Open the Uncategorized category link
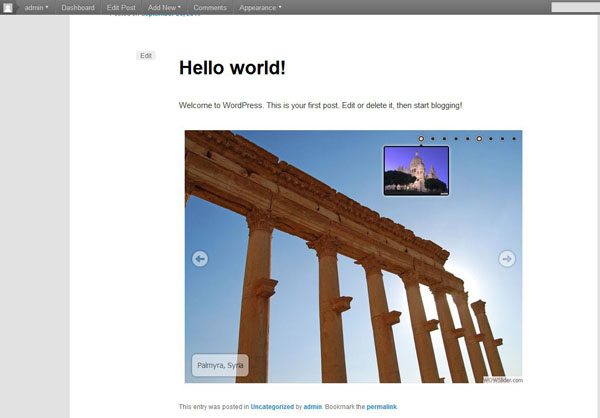Viewport: 600px width, 418px height. click(x=272, y=407)
